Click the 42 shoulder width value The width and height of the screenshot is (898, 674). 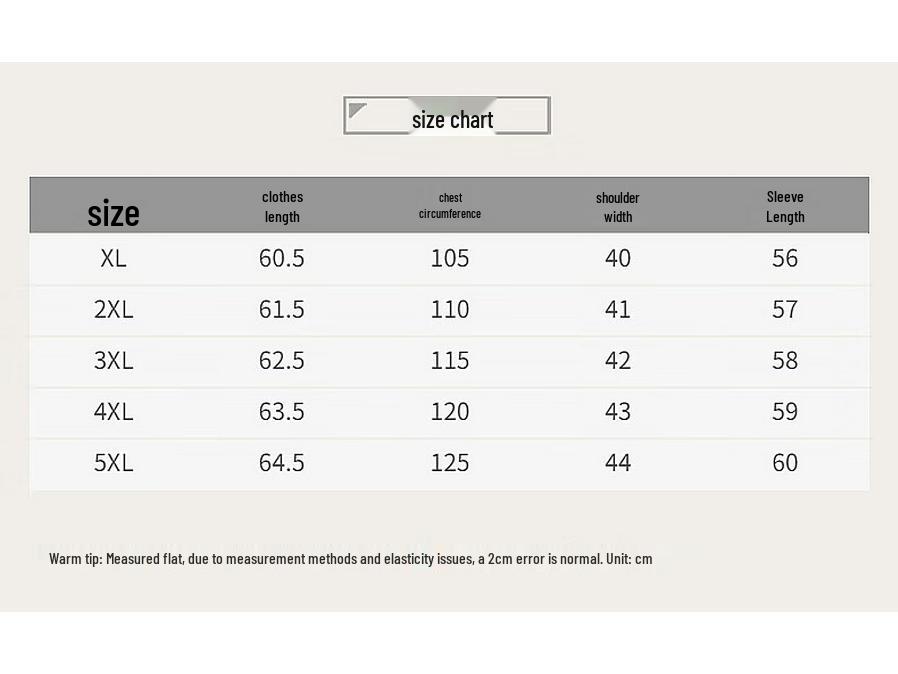[x=618, y=361]
